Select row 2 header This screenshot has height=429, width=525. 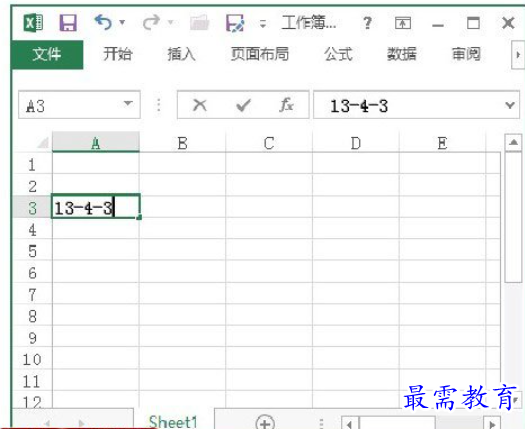32,186
